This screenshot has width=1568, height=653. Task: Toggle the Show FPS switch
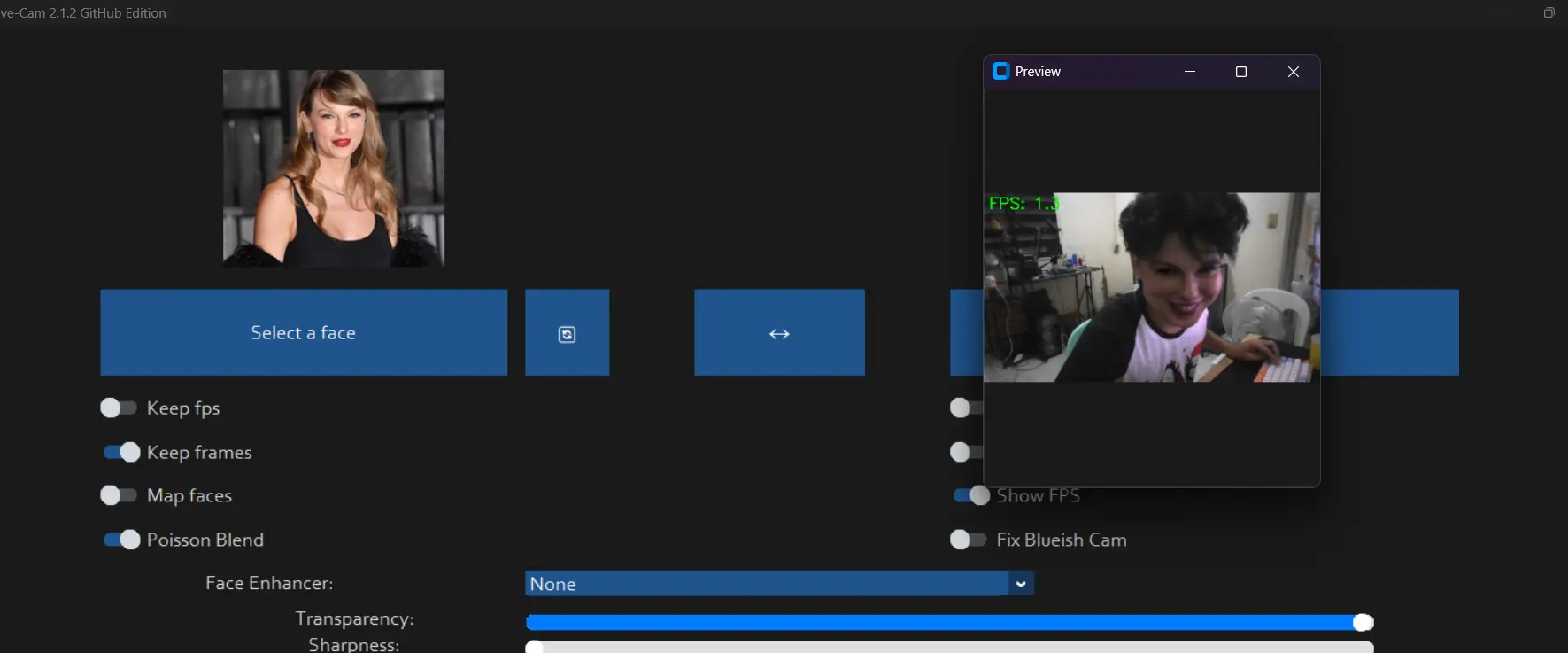tap(971, 495)
